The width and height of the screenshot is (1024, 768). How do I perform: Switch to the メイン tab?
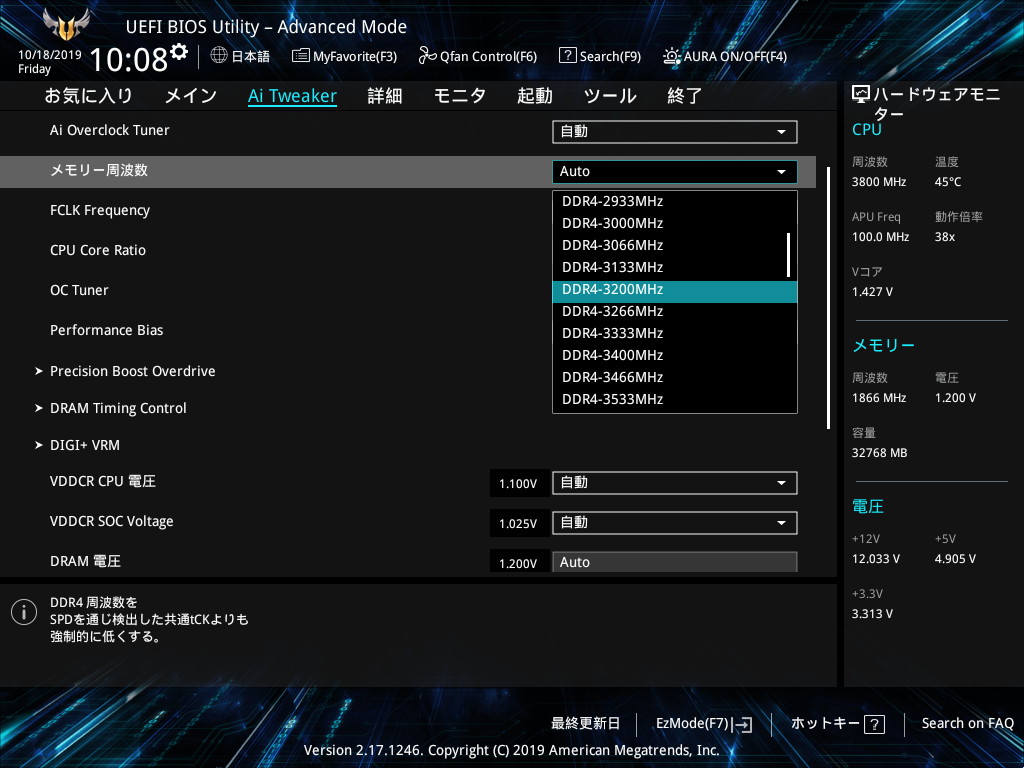pyautogui.click(x=191, y=96)
